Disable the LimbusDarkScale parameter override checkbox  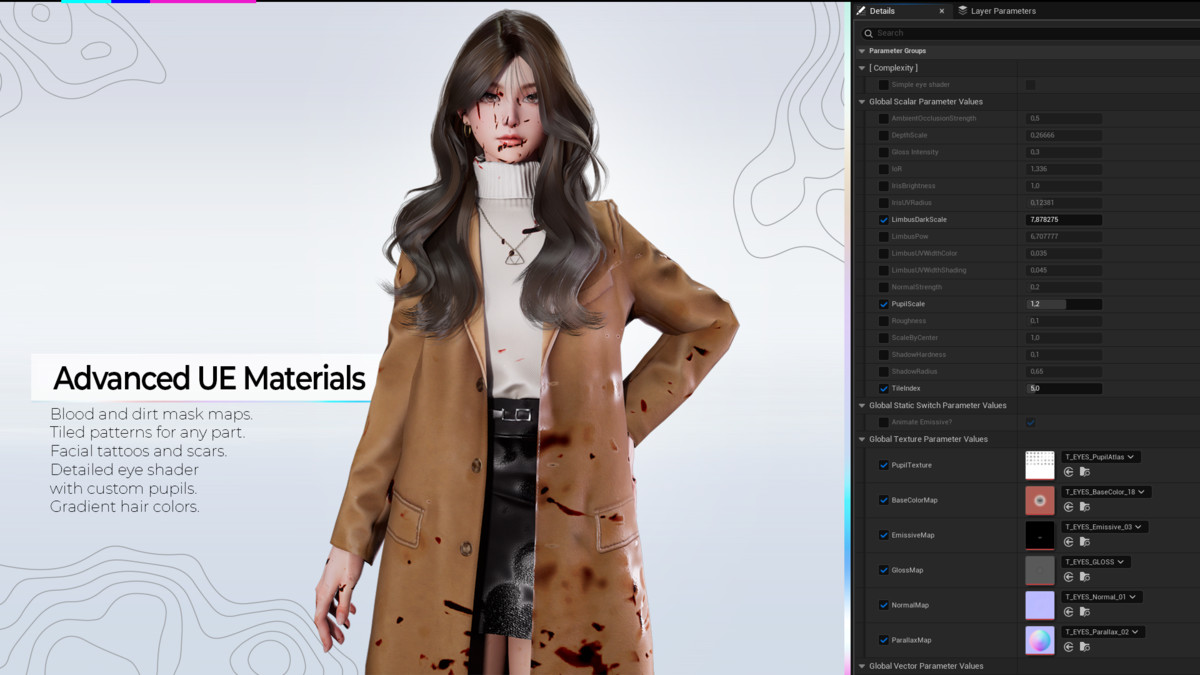click(x=883, y=220)
